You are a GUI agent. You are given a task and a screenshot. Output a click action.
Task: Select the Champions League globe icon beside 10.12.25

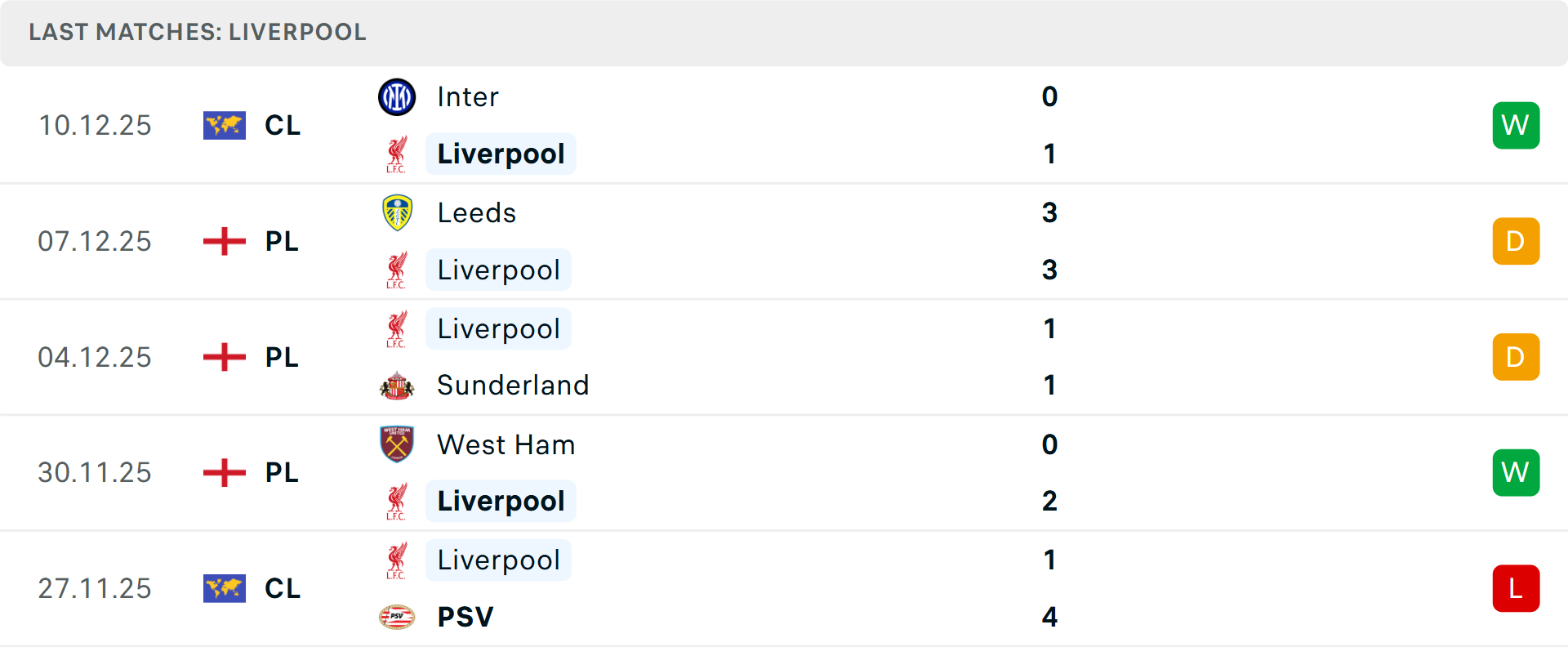pos(225,125)
